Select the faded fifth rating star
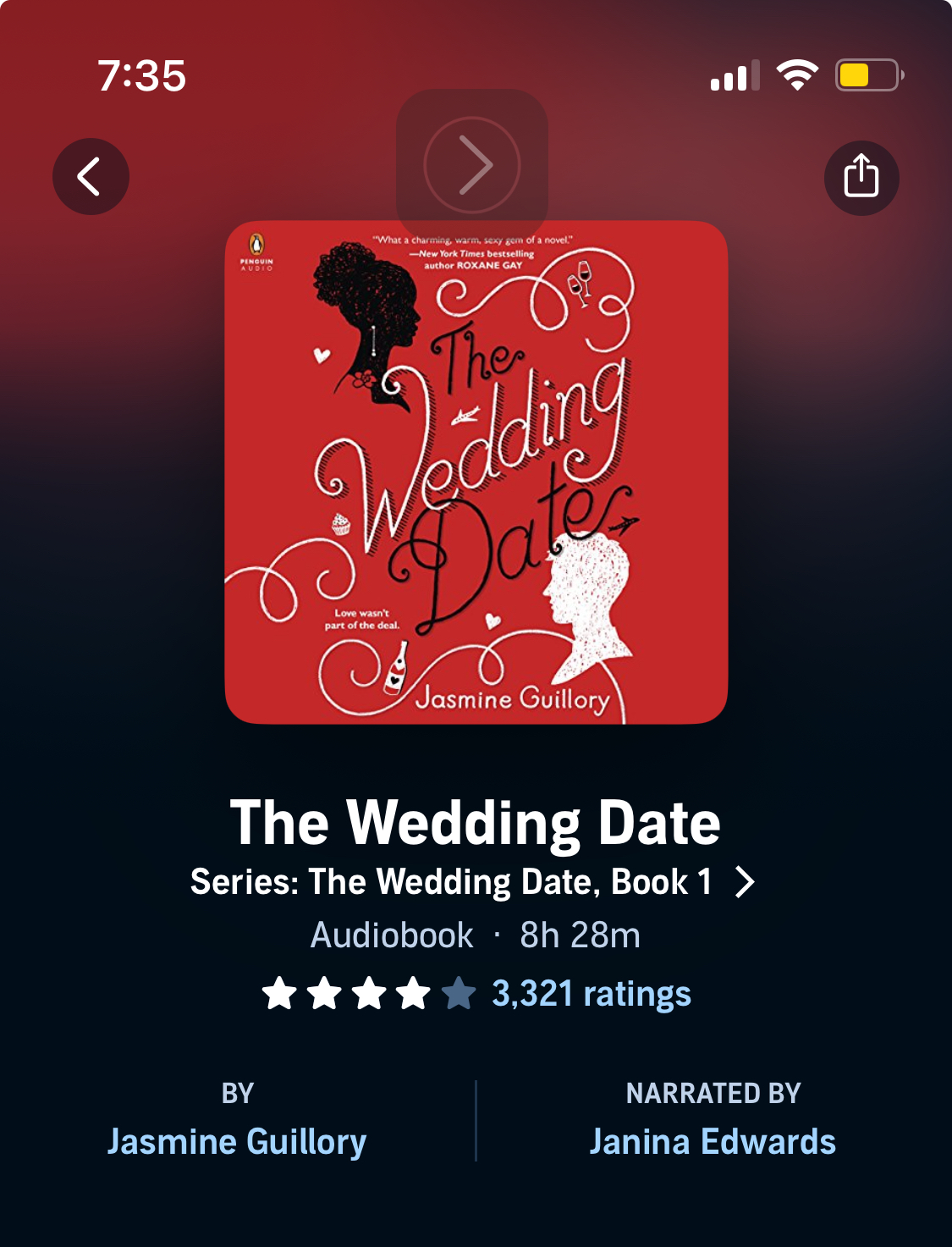Viewport: 952px width, 1247px height. tap(459, 993)
